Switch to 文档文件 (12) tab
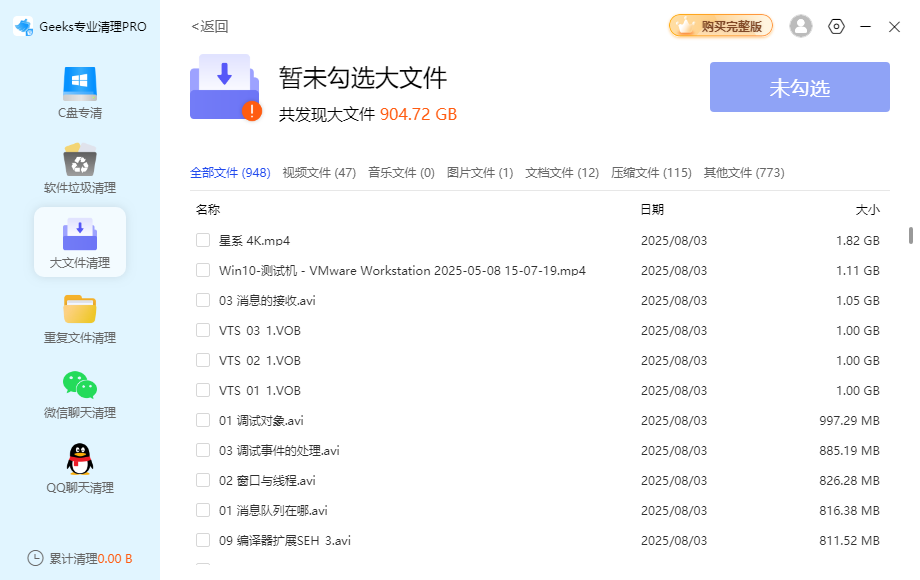 tap(562, 172)
